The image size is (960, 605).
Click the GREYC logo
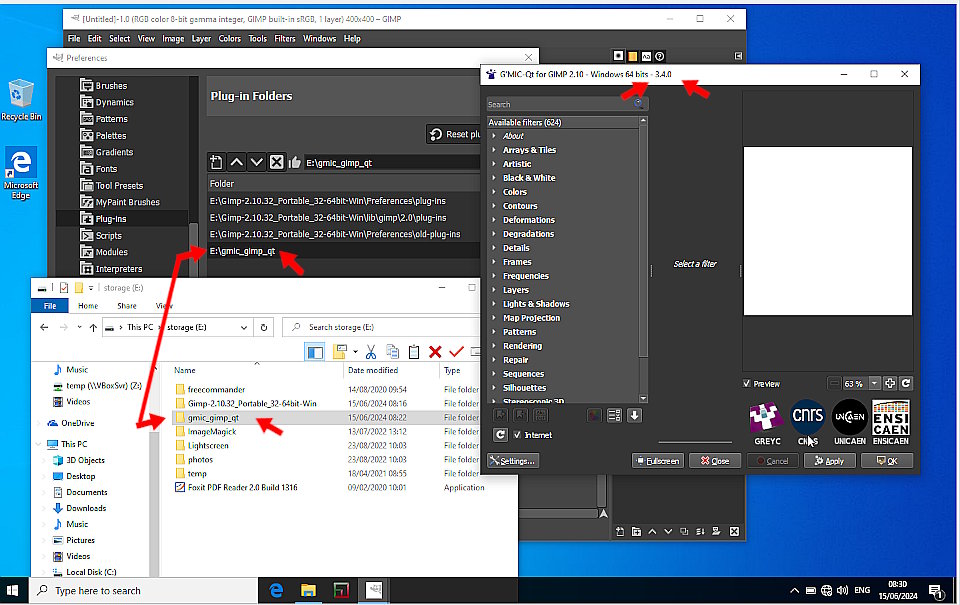[767, 423]
